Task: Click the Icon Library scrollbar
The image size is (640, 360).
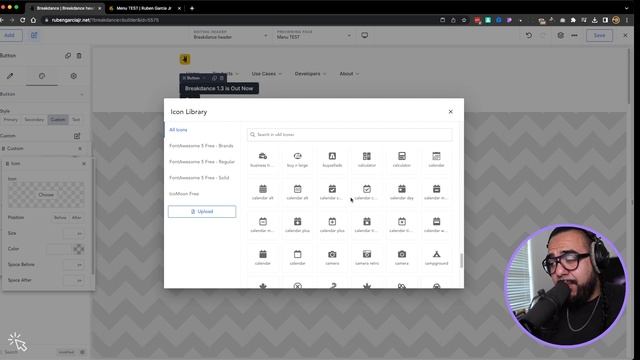Action: [461, 260]
